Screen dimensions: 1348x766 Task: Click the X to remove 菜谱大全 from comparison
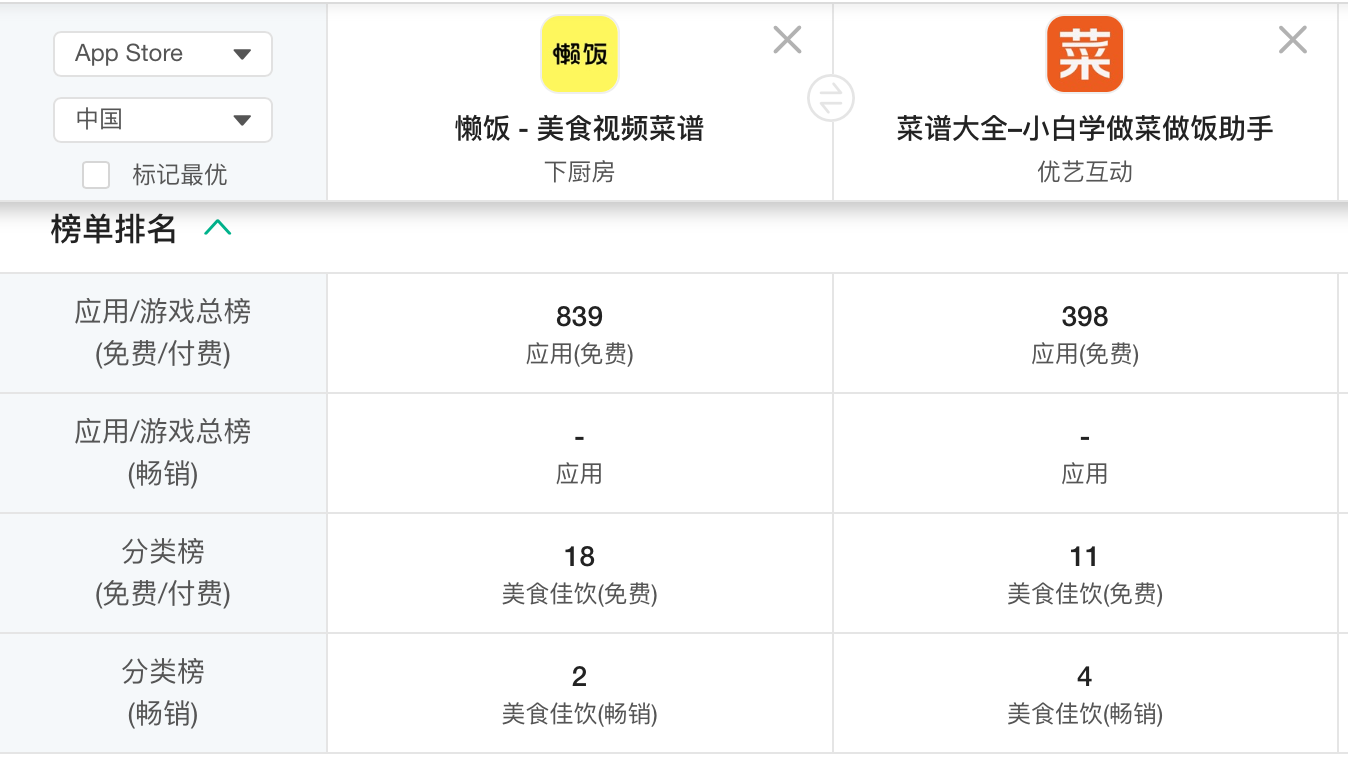[1292, 39]
